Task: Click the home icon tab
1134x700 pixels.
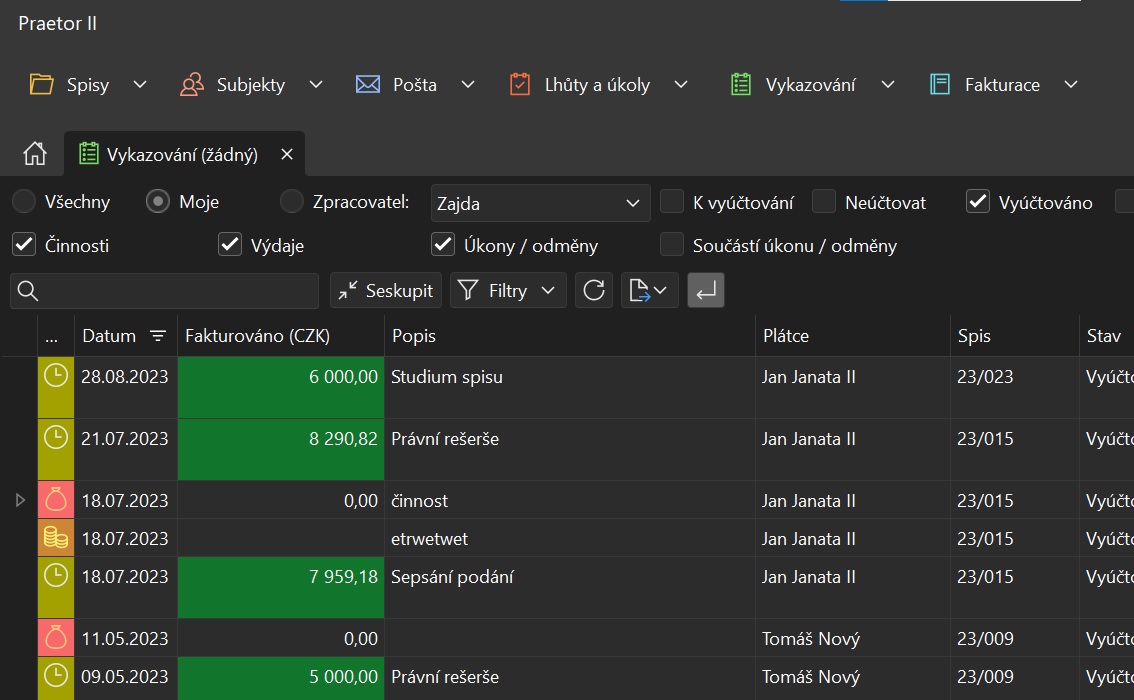Action: 35,154
